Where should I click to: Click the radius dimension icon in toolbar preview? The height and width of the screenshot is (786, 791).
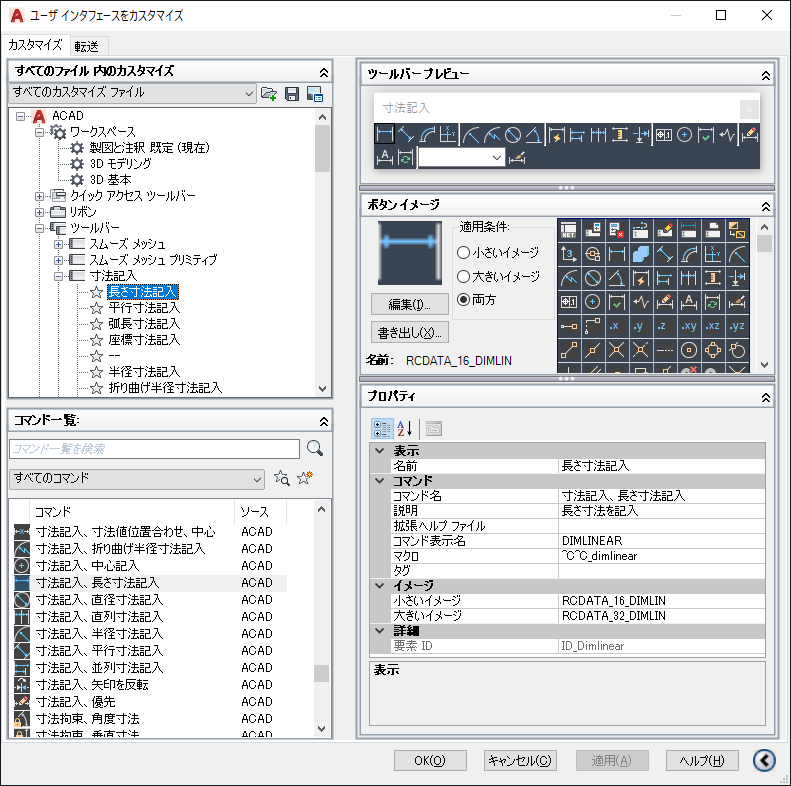(471, 135)
